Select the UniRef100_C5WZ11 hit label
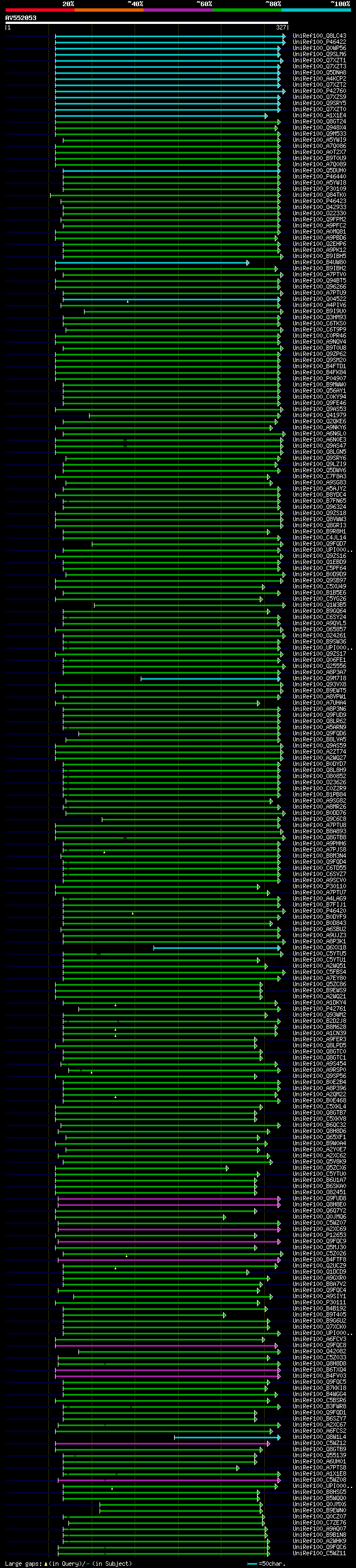Screen dimensions: 356x1568 pos(319,1554)
